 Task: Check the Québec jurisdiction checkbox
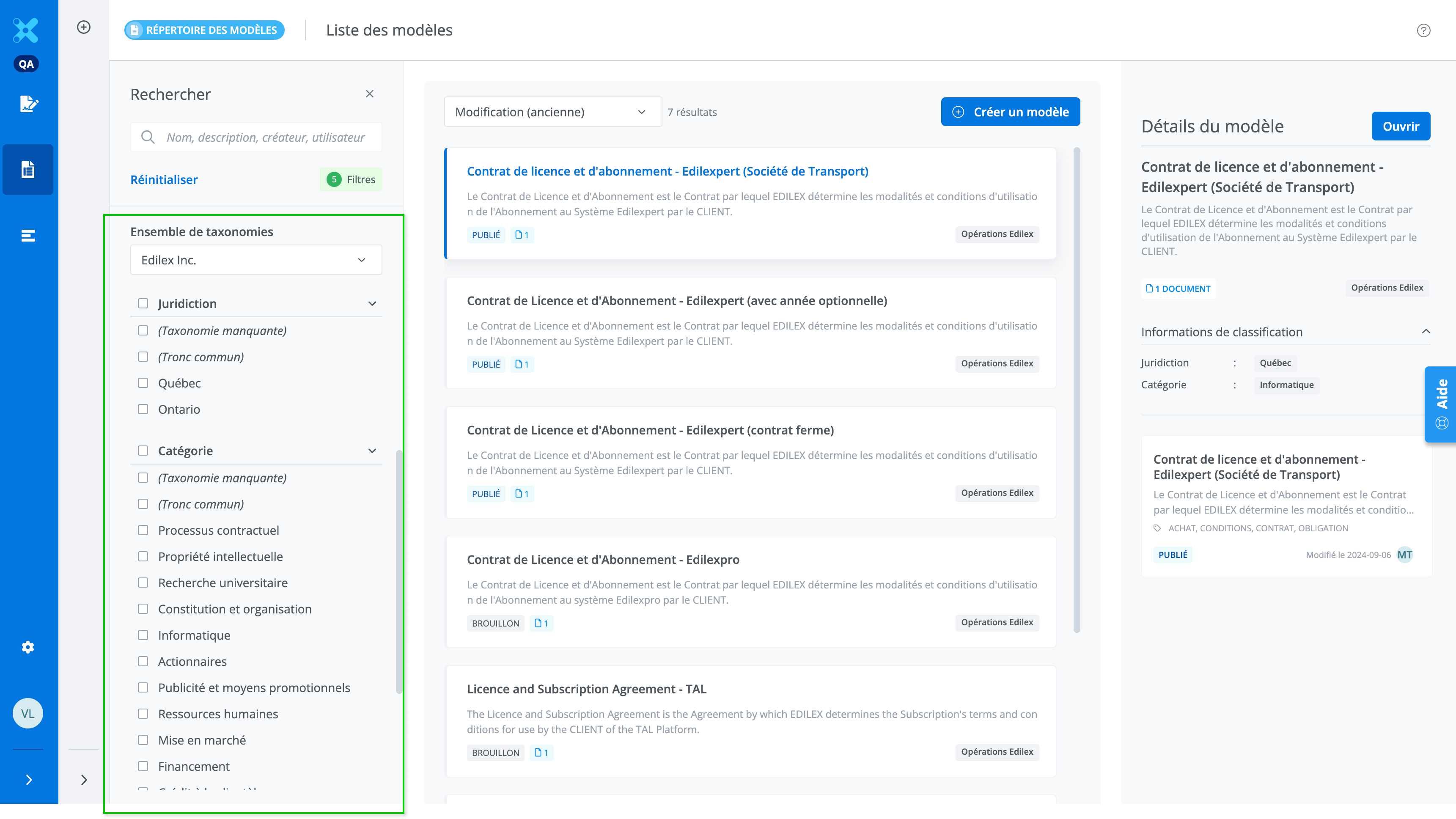pyautogui.click(x=143, y=383)
